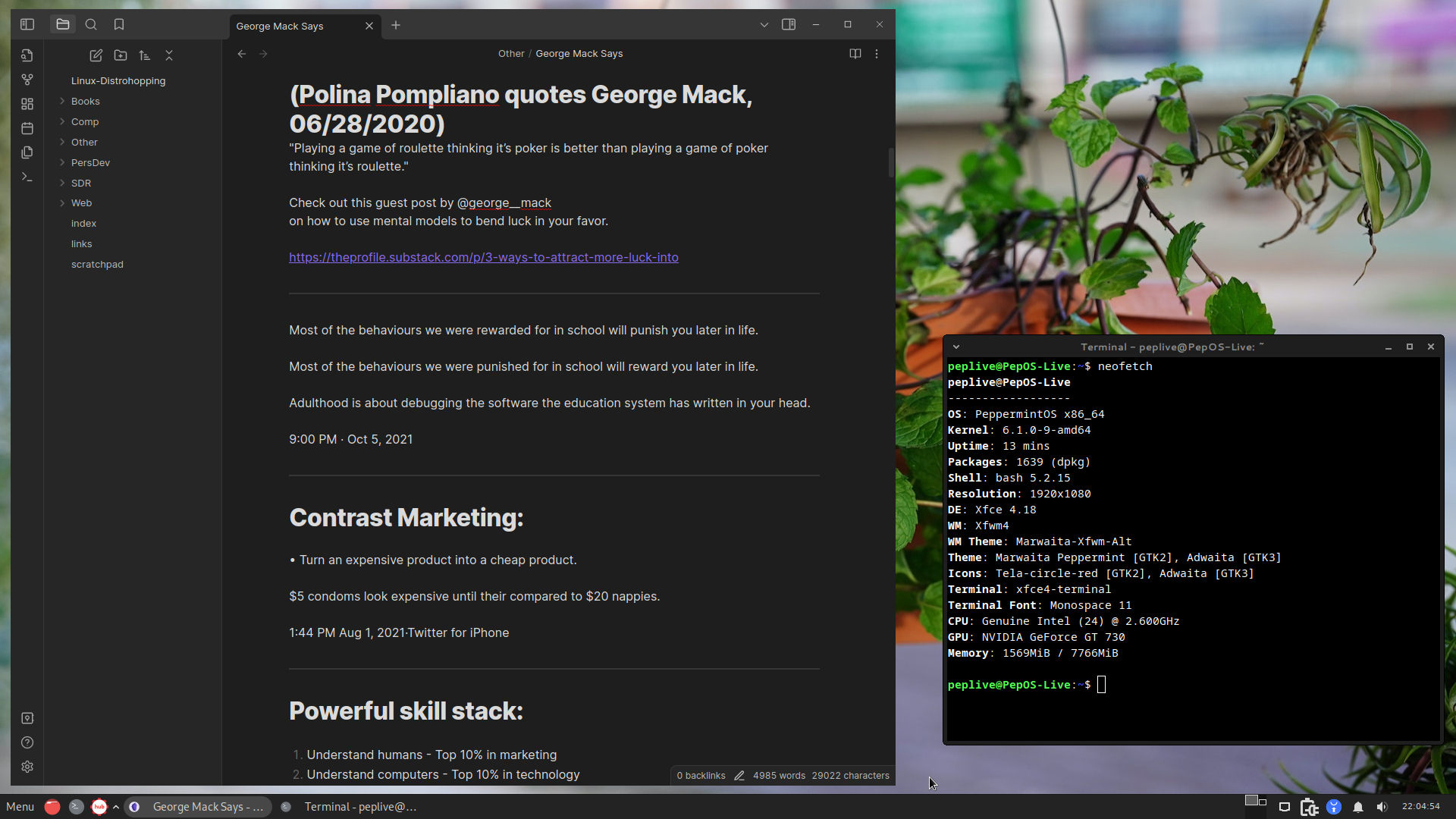Screen dimensions: 1456x819
Task: Open the tab list dropdown arrow
Action: click(764, 25)
